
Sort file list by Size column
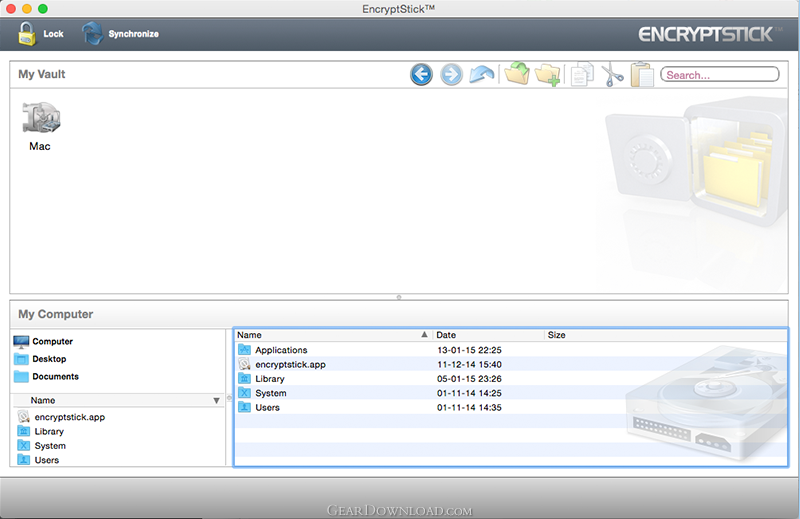pyautogui.click(x=666, y=335)
